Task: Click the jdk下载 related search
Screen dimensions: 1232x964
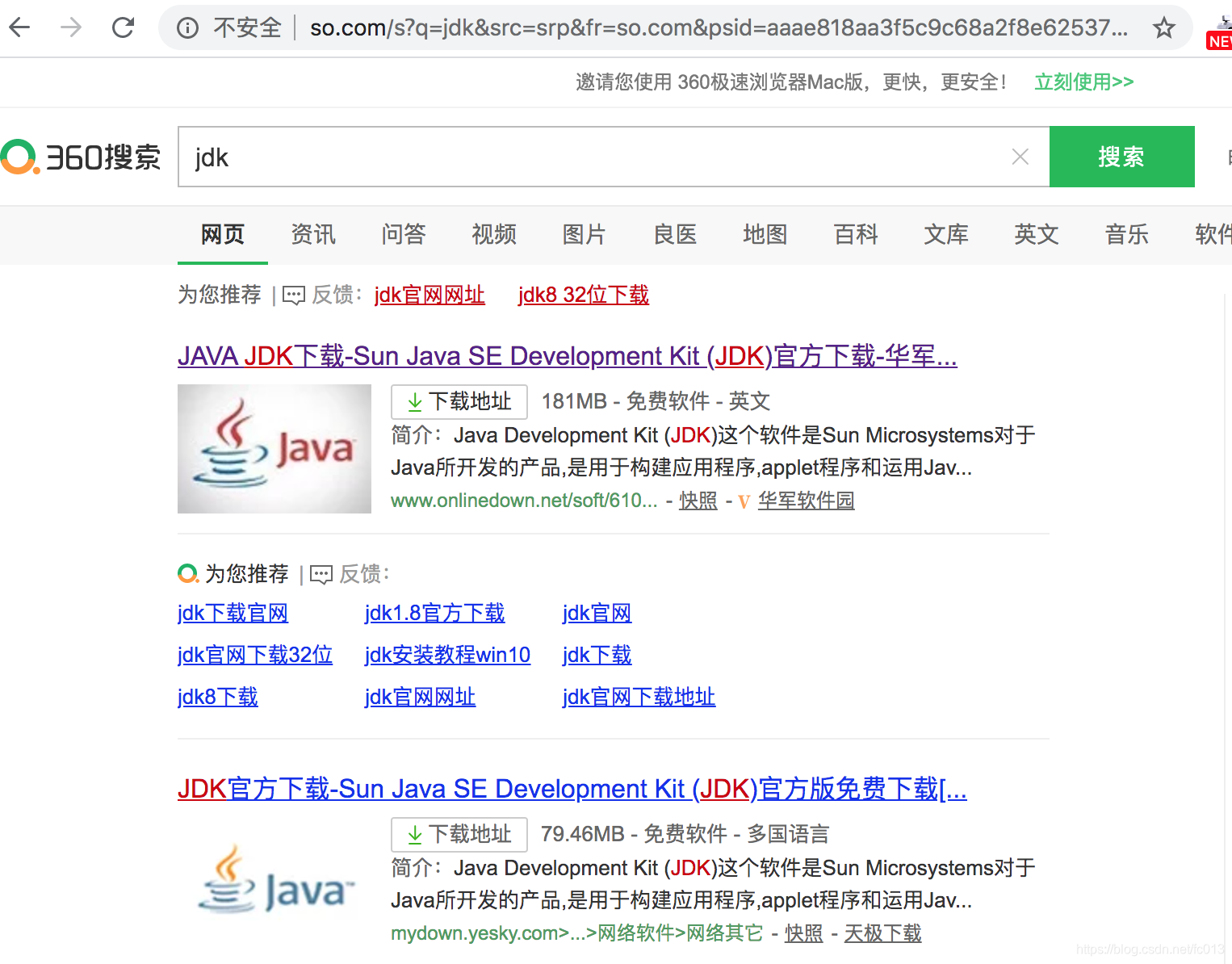Action: (597, 655)
